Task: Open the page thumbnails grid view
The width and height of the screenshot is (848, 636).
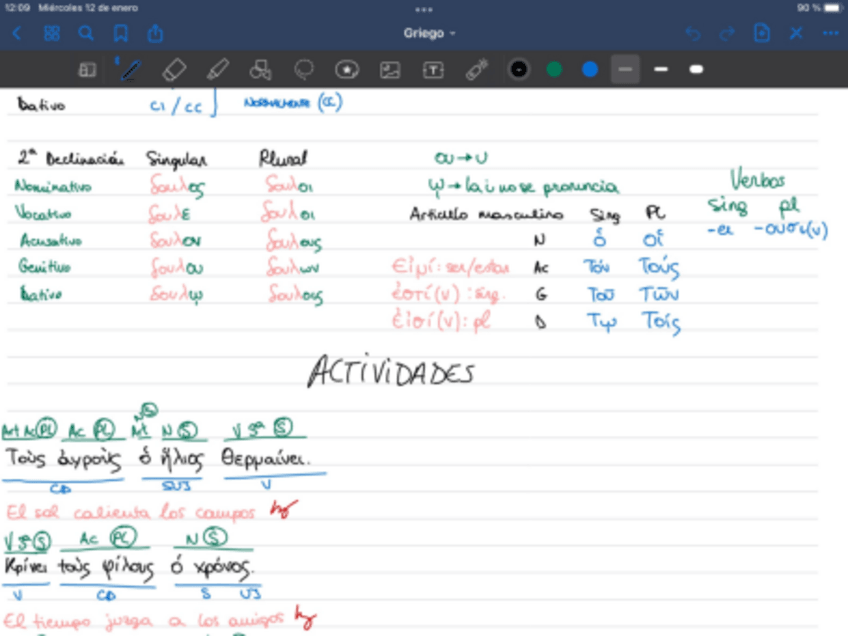Action: 52,34
